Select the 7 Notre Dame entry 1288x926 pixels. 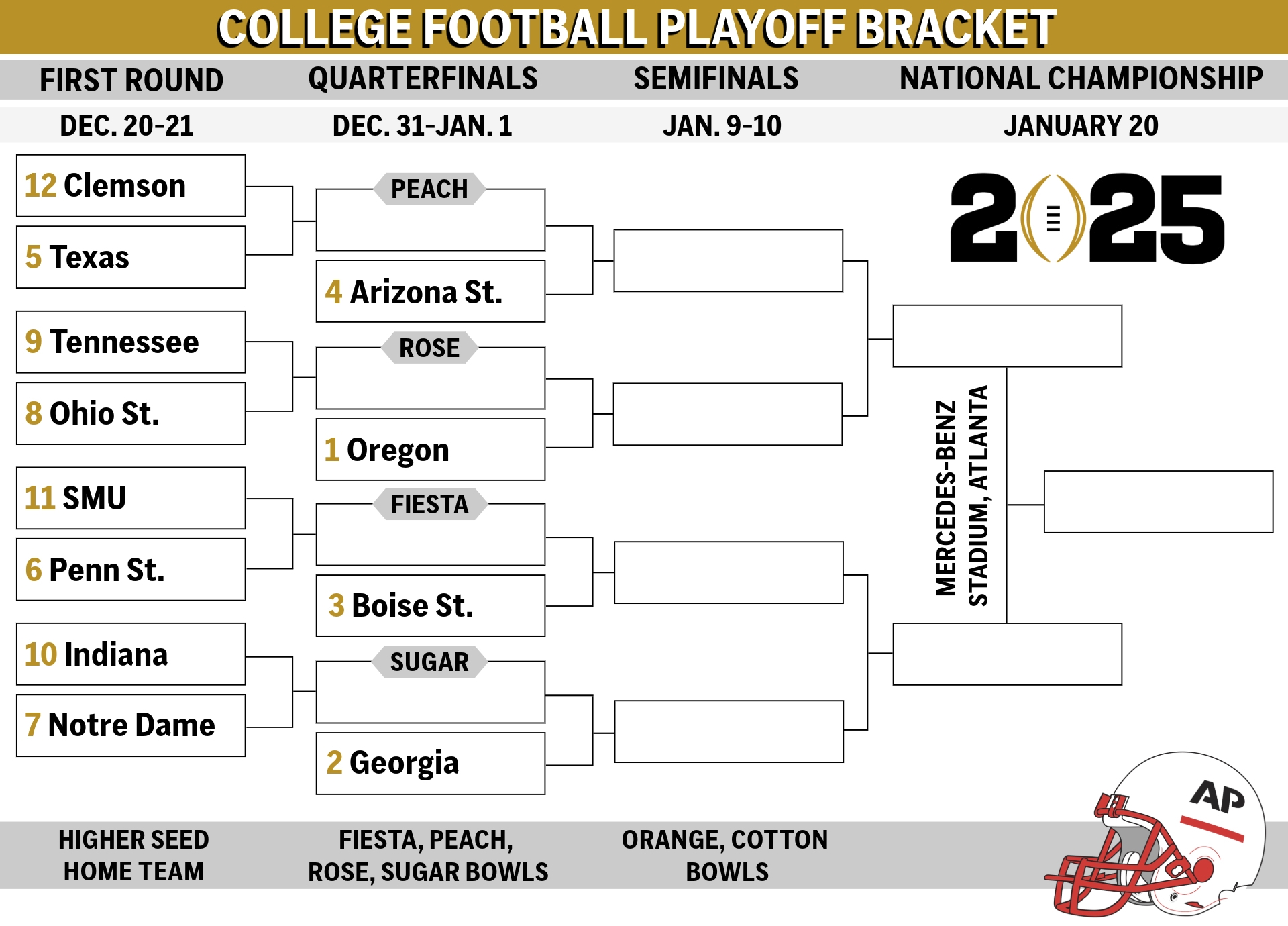131,725
